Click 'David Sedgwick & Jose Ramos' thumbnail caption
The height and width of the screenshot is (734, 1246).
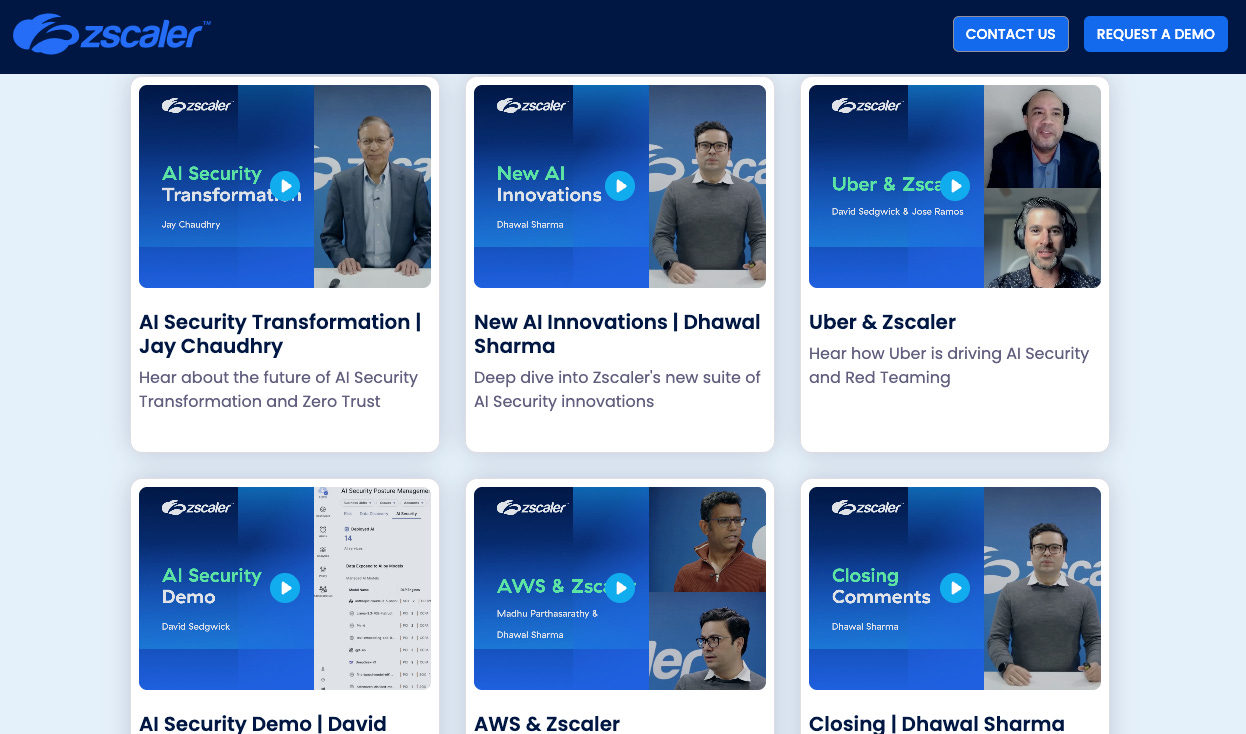click(898, 212)
